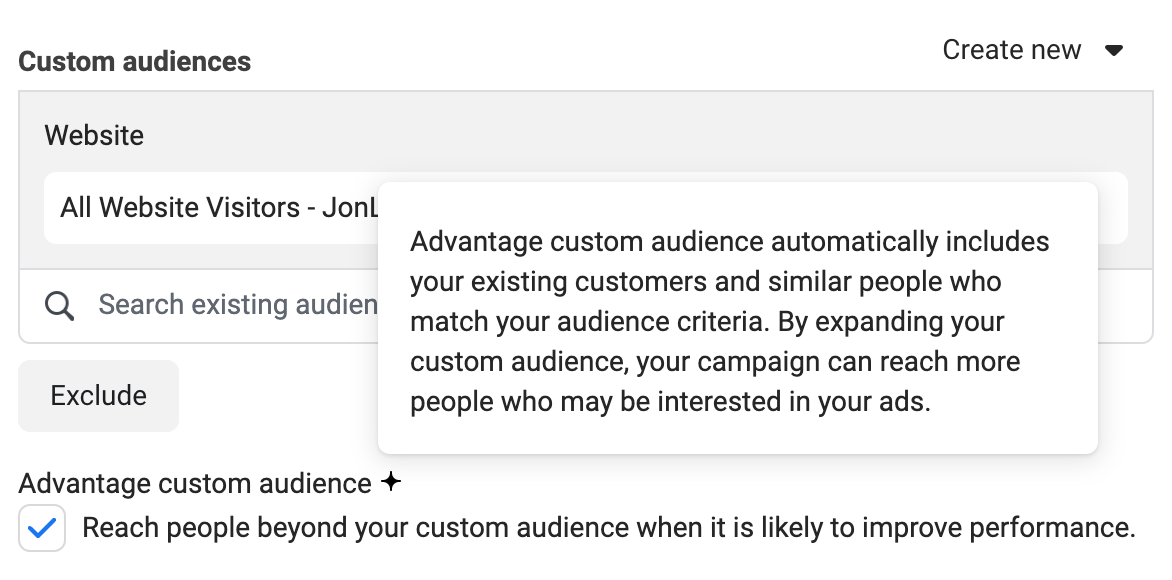
Task: Click the word 'Visitors' in the selected audience
Action: 253,208
